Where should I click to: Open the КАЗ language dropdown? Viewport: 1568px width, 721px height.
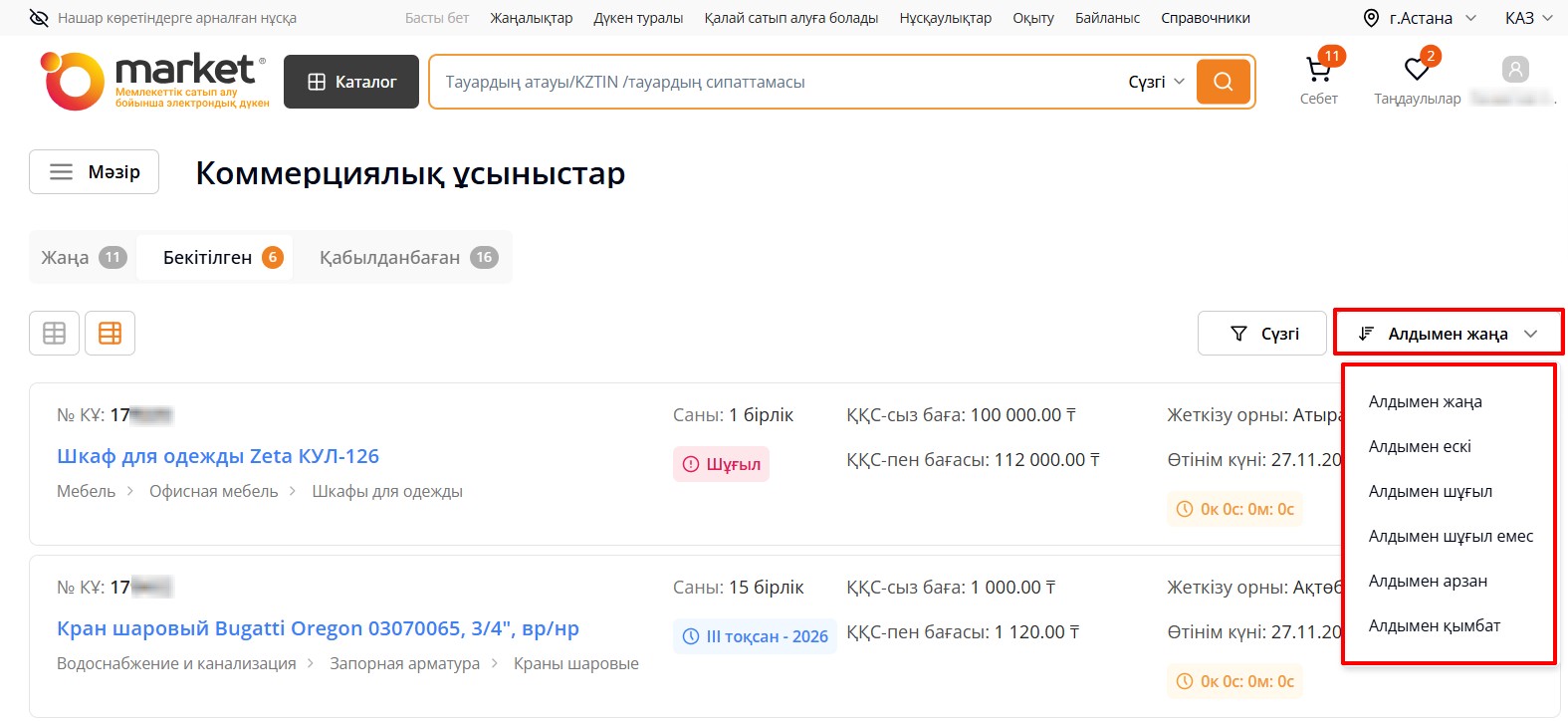[x=1528, y=18]
